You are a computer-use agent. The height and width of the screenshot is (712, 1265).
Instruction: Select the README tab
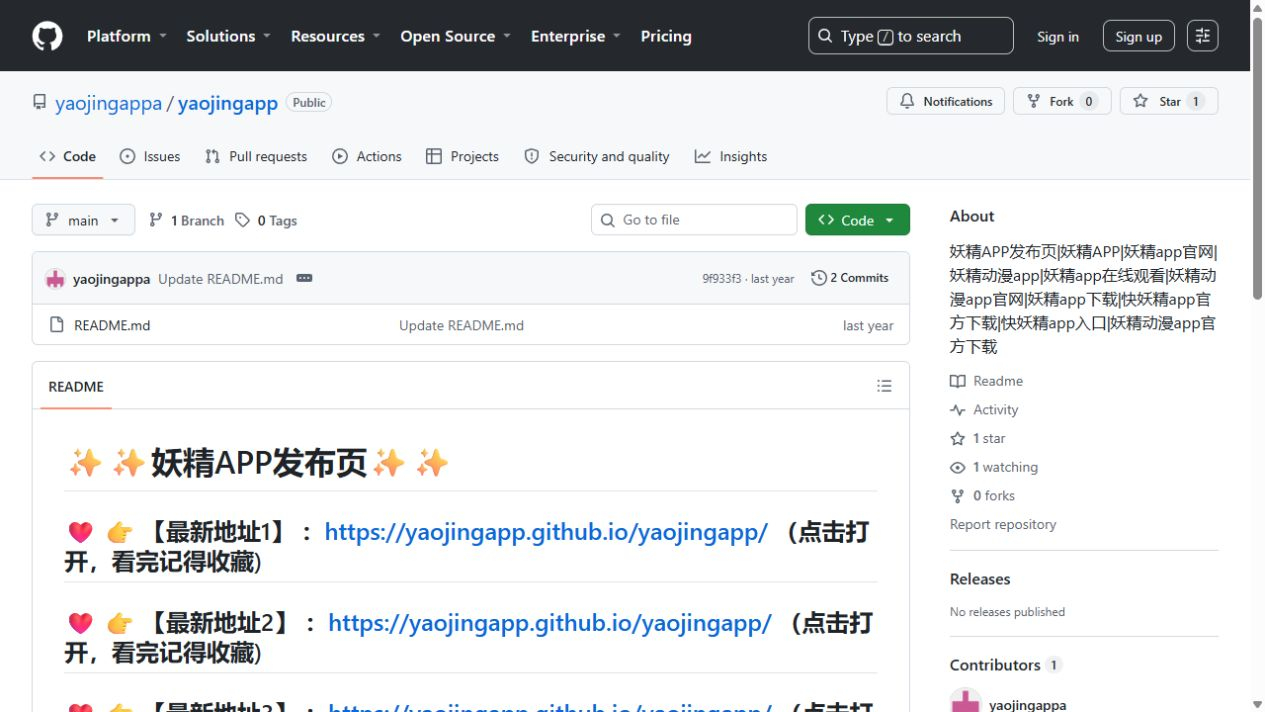coord(76,387)
